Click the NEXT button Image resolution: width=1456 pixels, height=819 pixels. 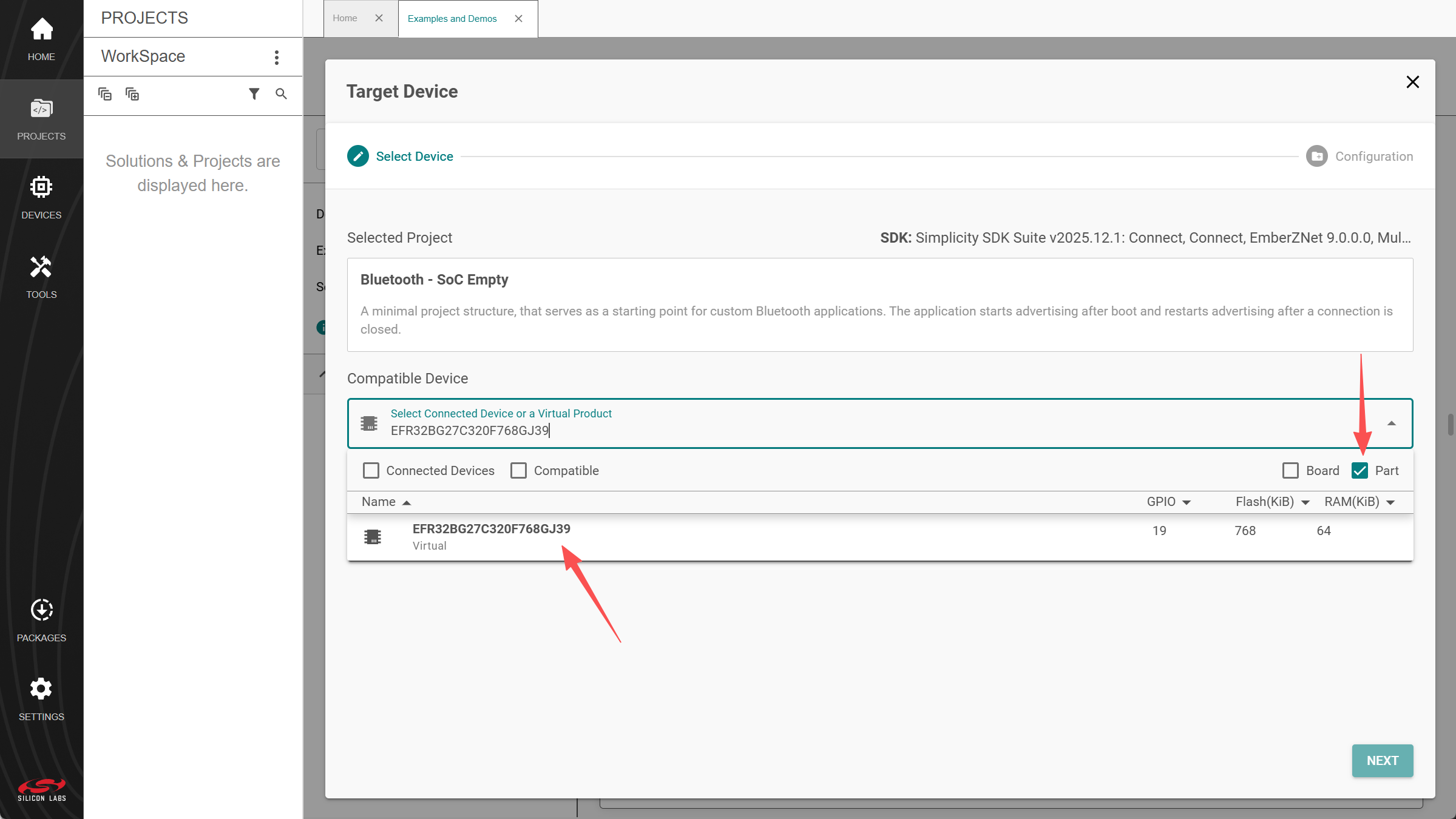coord(1382,761)
